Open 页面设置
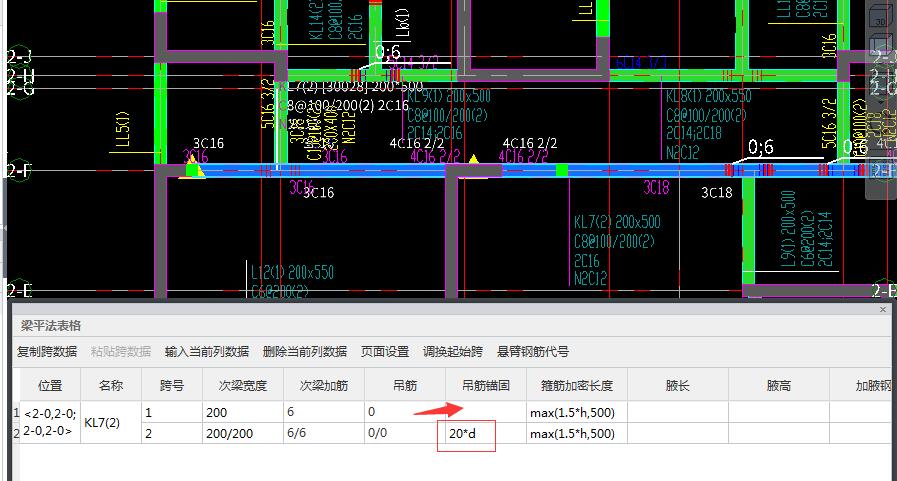Viewport: 897px width, 481px height. pos(385,351)
